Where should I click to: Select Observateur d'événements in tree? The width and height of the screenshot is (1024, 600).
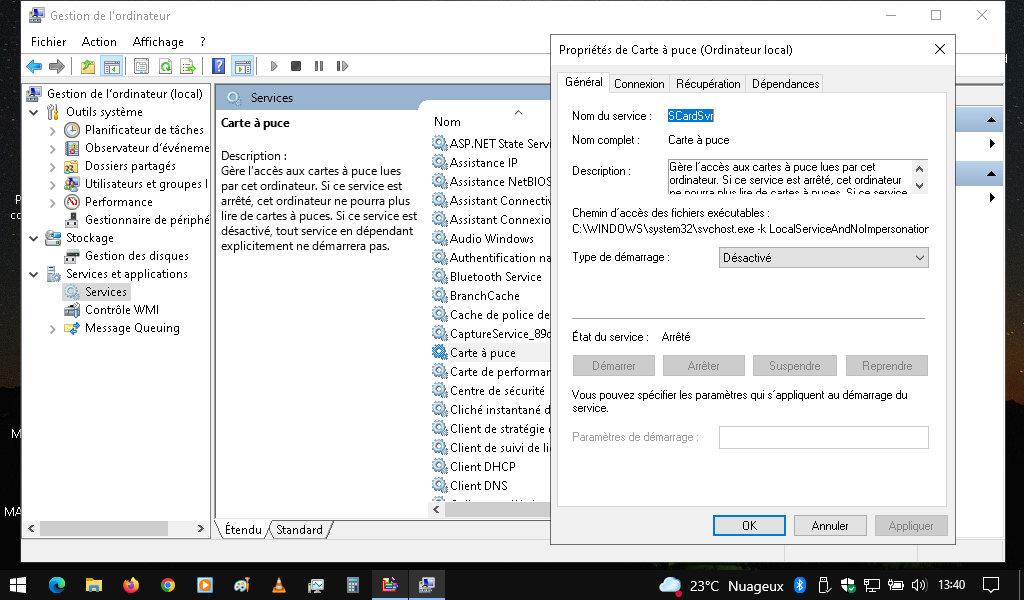pyautogui.click(x=147, y=148)
